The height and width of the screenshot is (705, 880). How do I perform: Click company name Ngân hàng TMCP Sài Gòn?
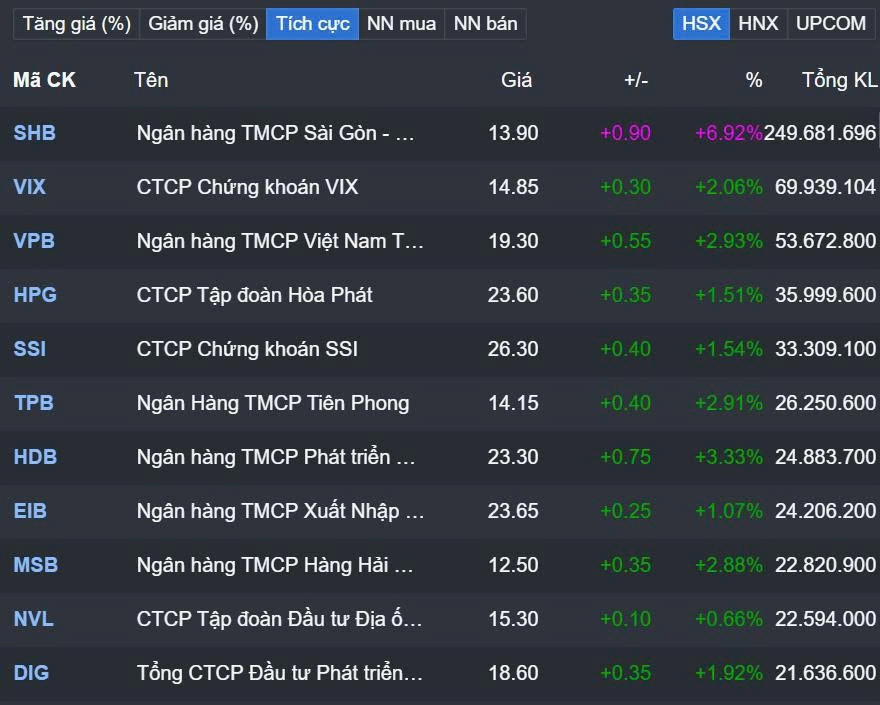click(x=276, y=133)
